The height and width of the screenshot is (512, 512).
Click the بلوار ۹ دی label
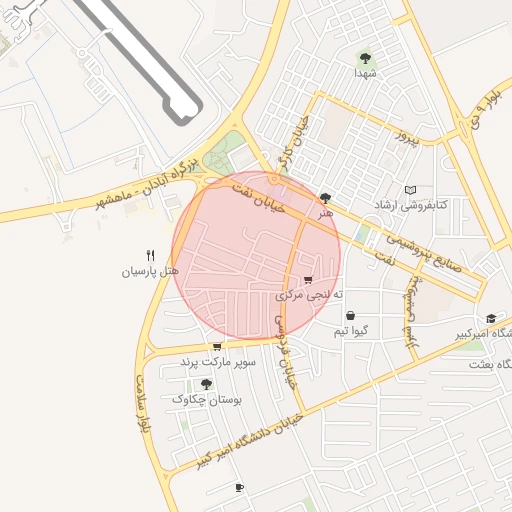tap(486, 109)
